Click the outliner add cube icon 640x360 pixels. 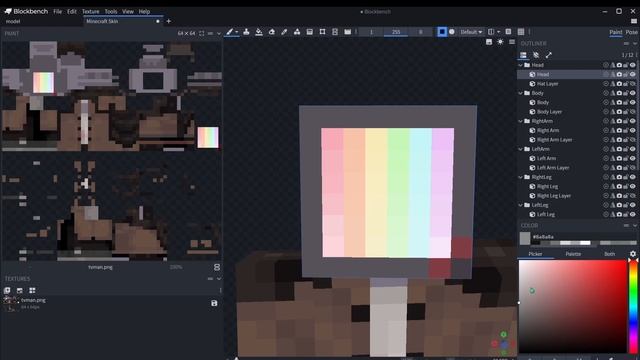coord(523,55)
